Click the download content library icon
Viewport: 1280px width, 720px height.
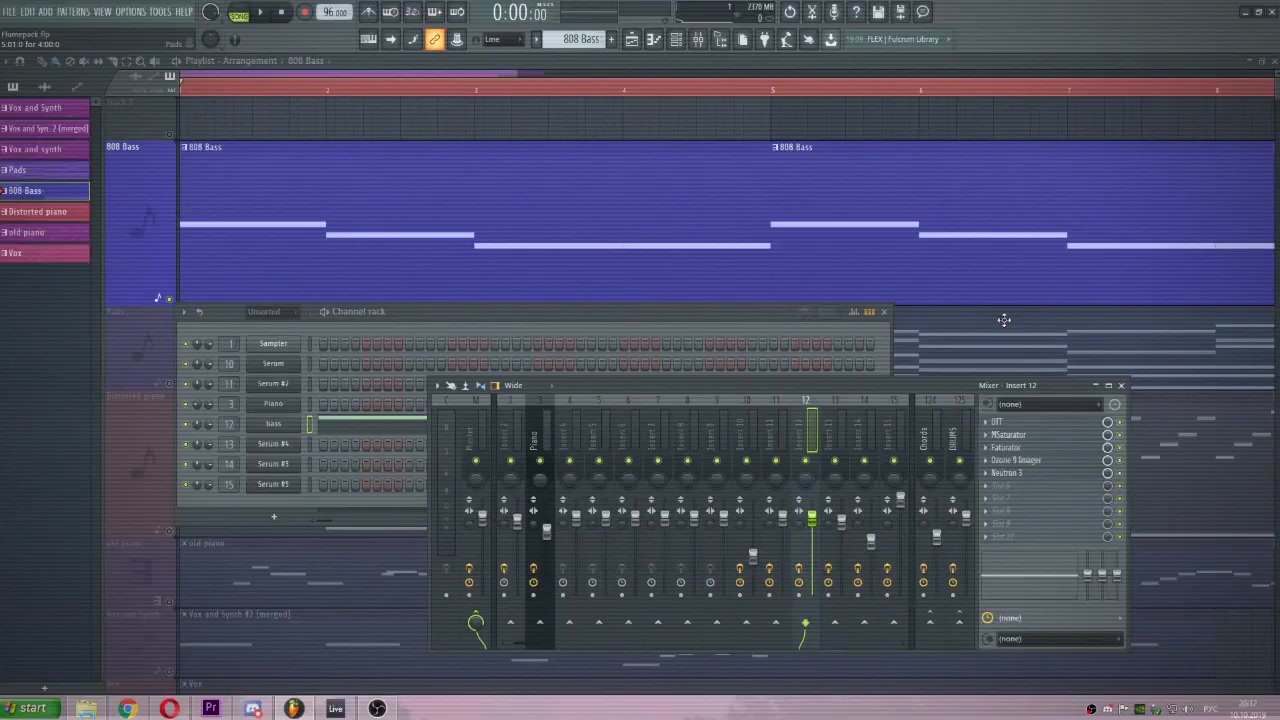pyautogui.click(x=830, y=39)
